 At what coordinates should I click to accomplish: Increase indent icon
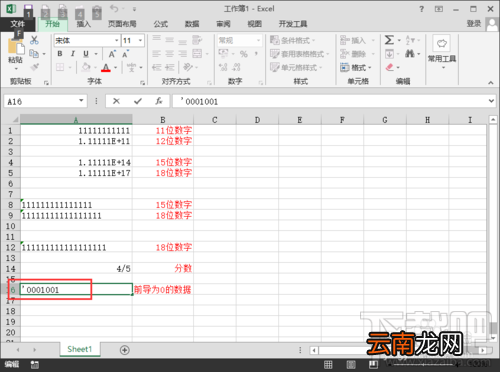(x=170, y=67)
